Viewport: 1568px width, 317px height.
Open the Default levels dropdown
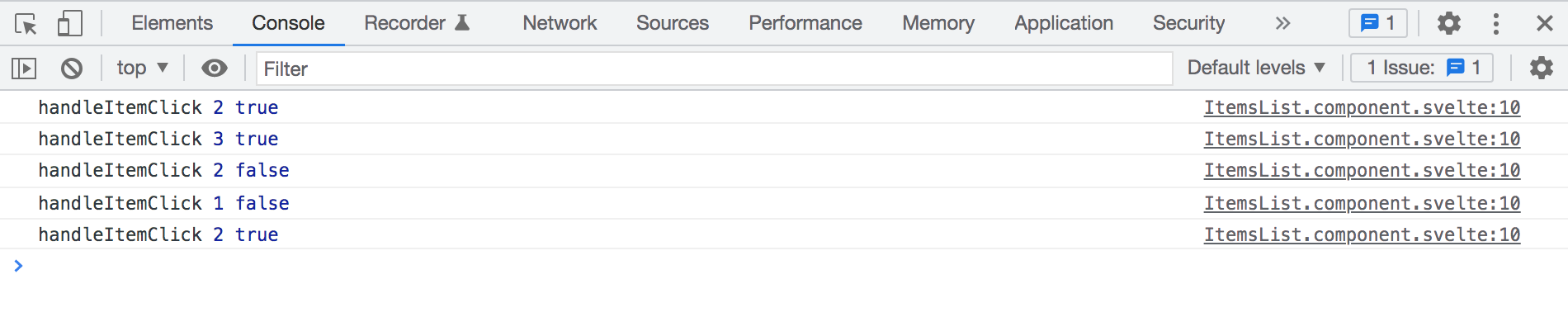tap(1256, 68)
